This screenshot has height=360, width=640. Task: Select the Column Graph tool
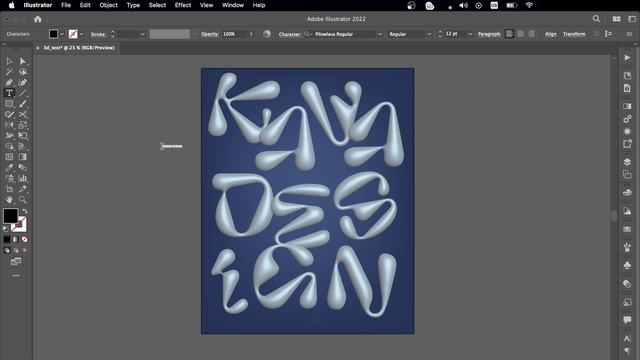[23, 178]
